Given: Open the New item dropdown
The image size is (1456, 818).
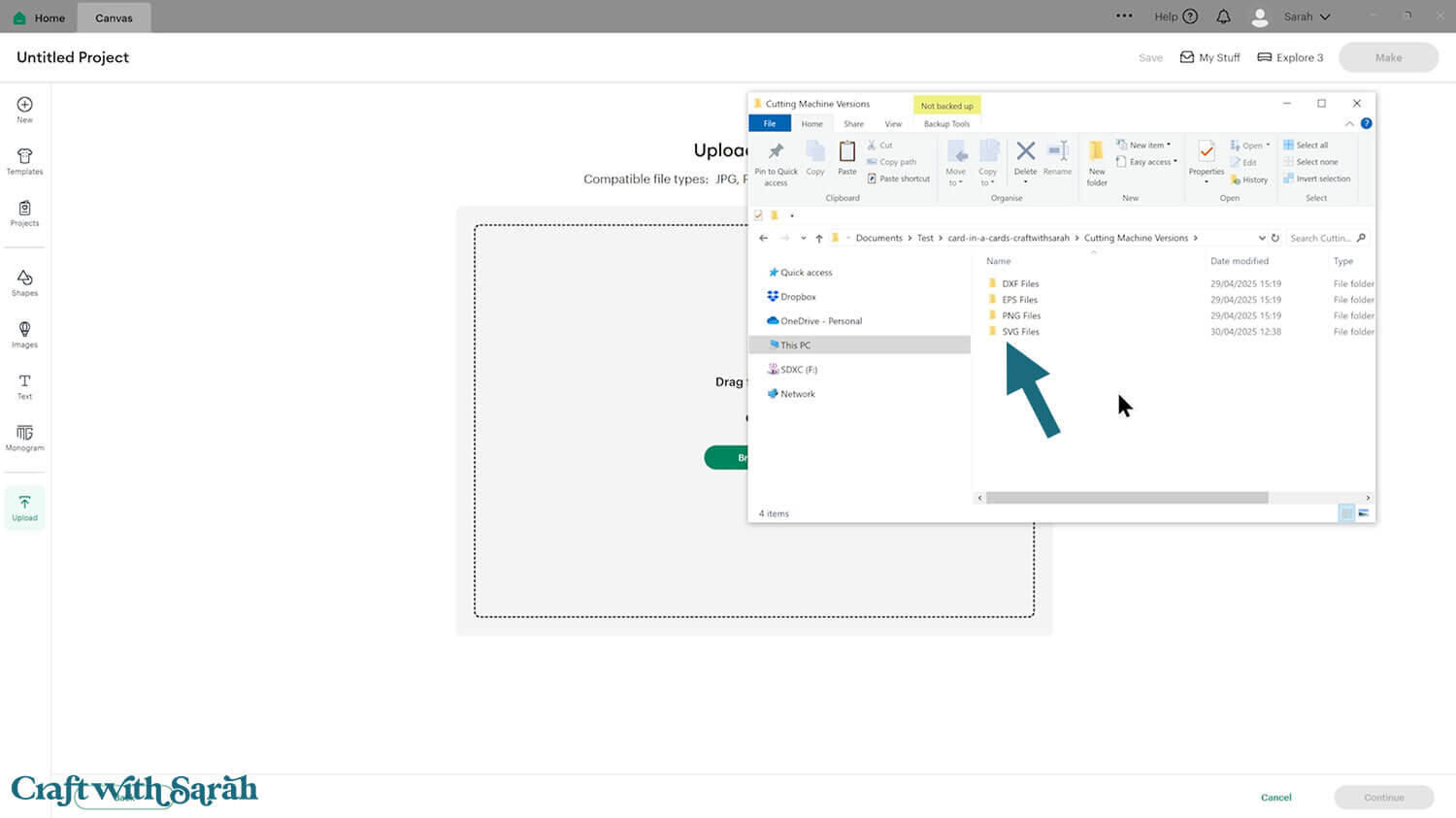Looking at the screenshot, I should coord(1145,145).
